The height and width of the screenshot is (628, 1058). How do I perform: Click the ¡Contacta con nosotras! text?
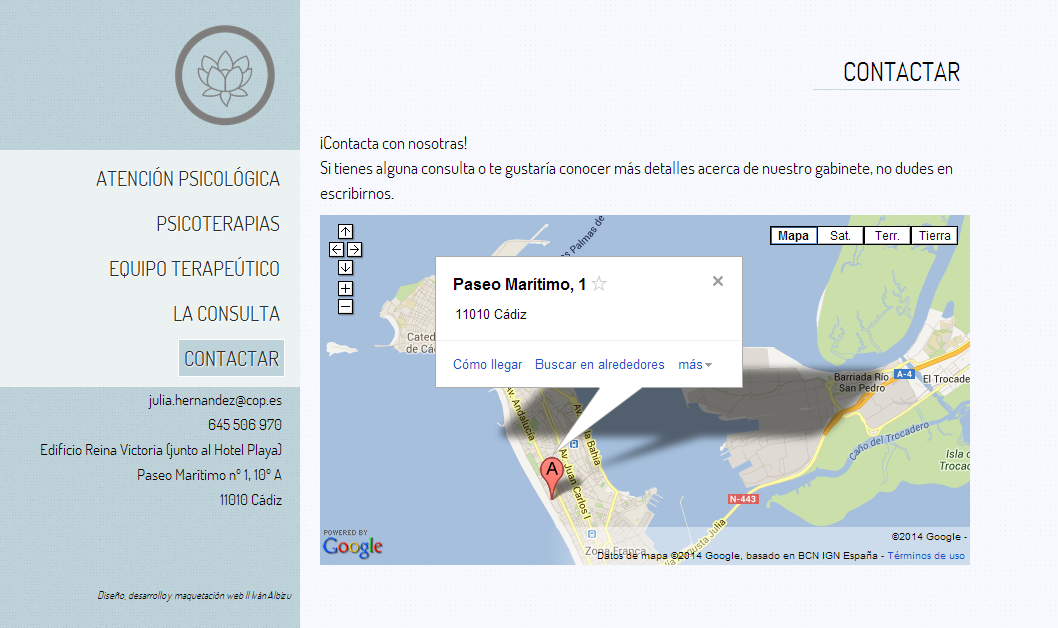(x=393, y=144)
